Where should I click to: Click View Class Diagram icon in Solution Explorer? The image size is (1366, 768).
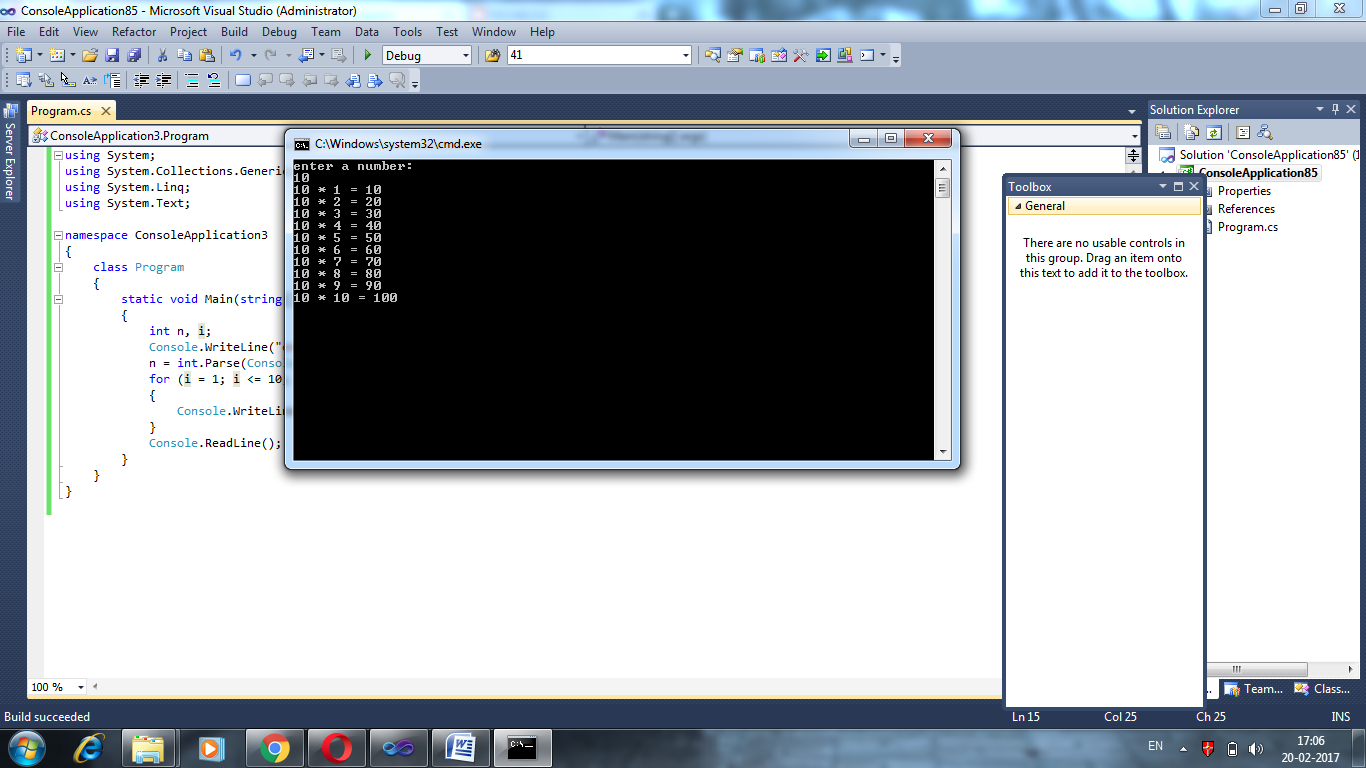[x=1265, y=132]
